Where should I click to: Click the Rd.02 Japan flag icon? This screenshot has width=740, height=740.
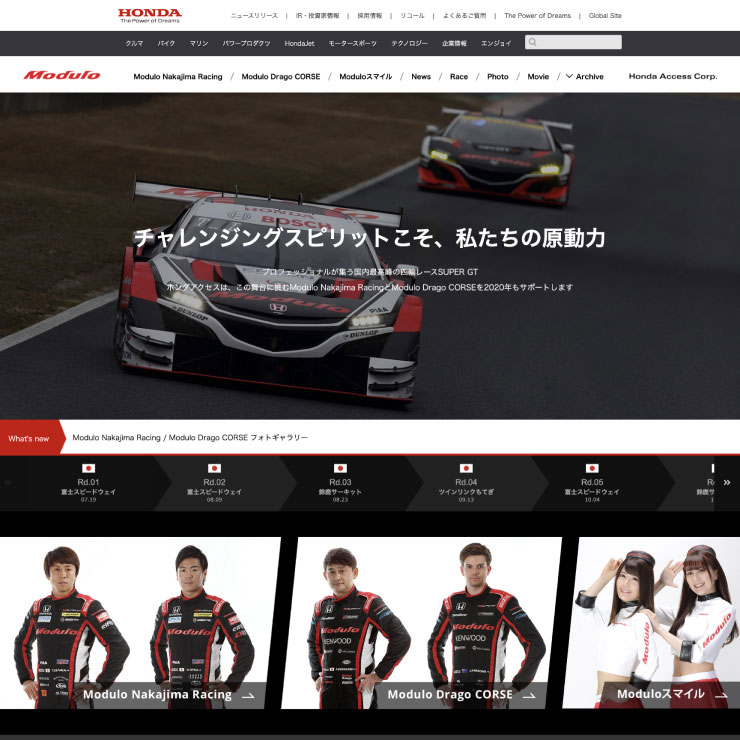[214, 468]
